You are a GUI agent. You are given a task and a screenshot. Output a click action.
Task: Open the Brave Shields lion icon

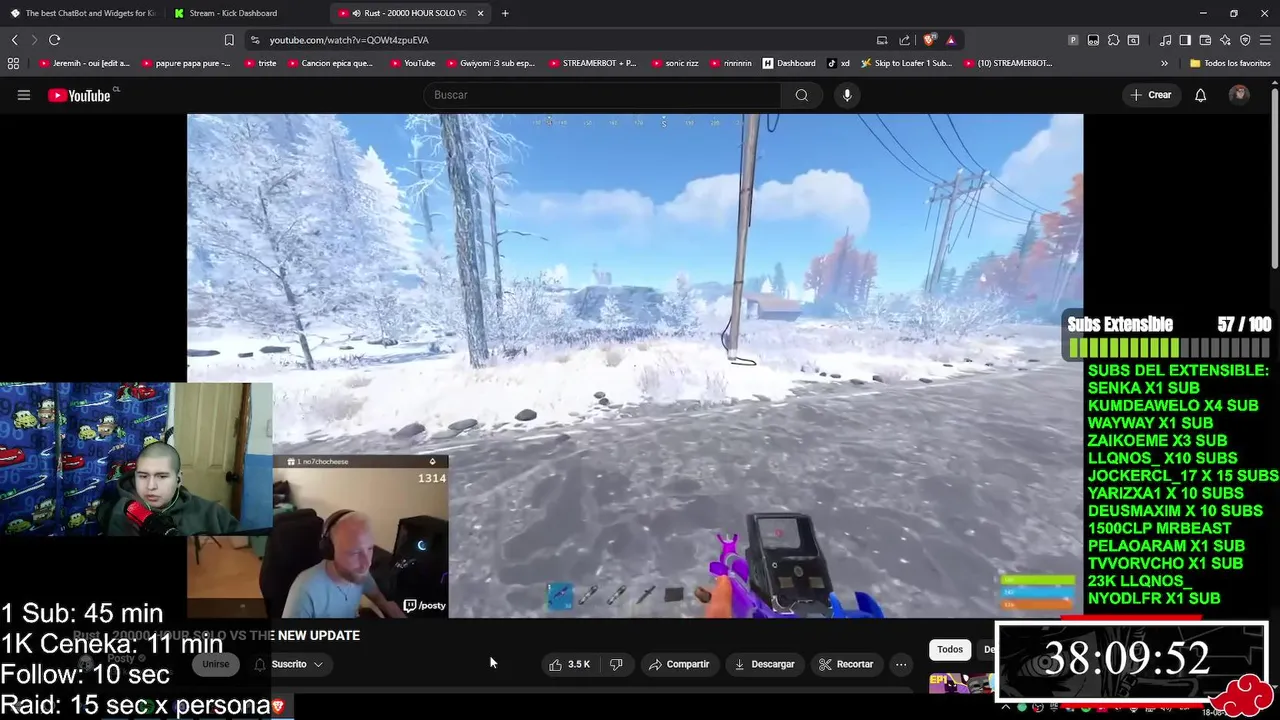929,40
